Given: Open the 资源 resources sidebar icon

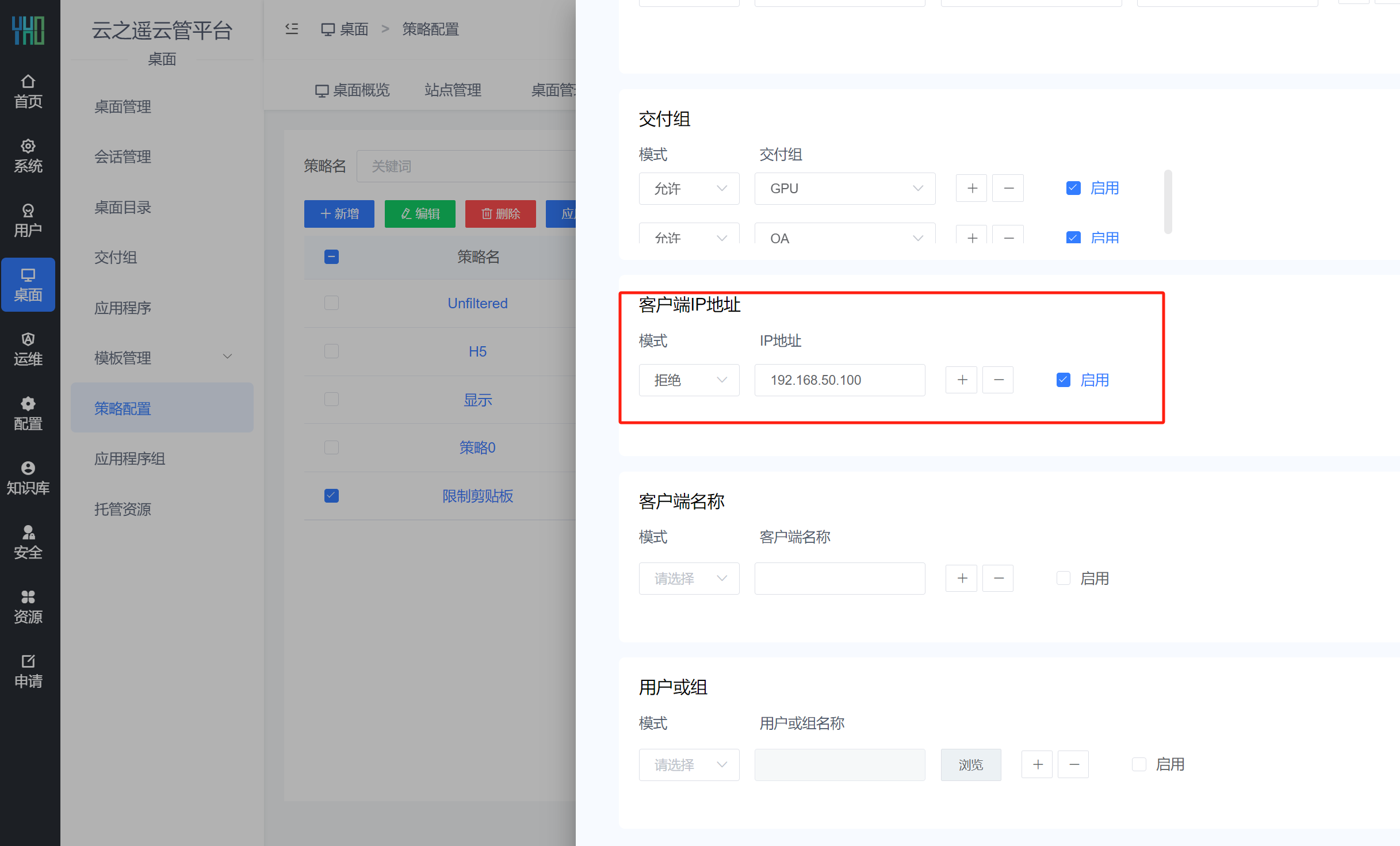Looking at the screenshot, I should [28, 607].
